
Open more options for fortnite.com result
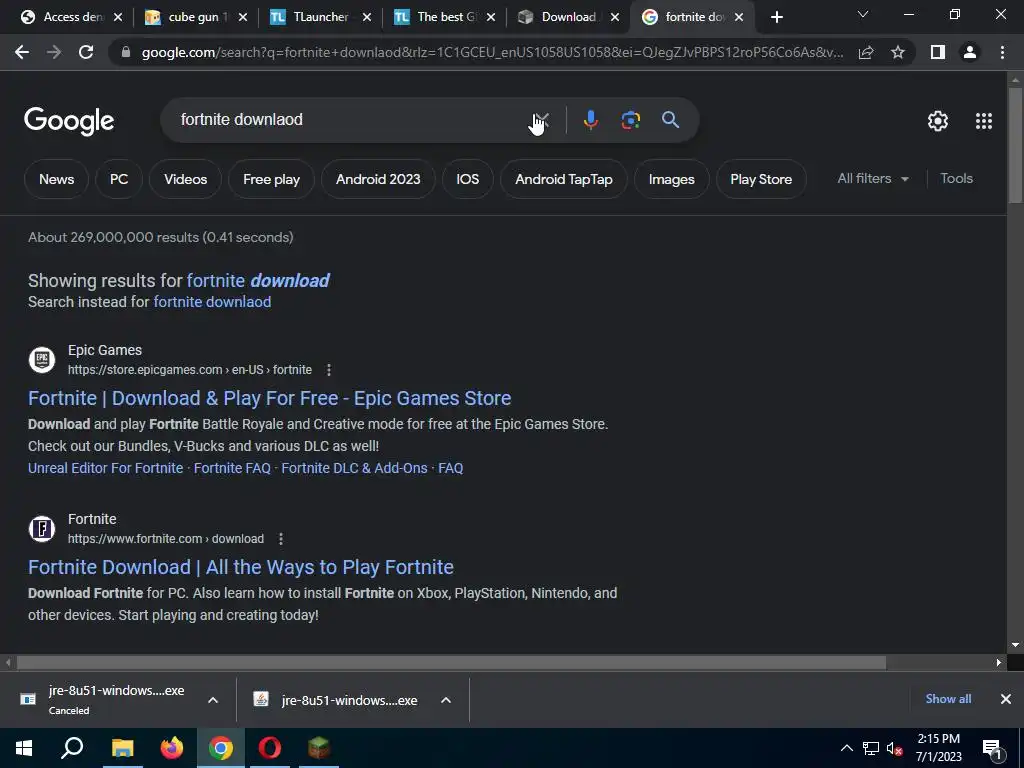pyautogui.click(x=281, y=539)
